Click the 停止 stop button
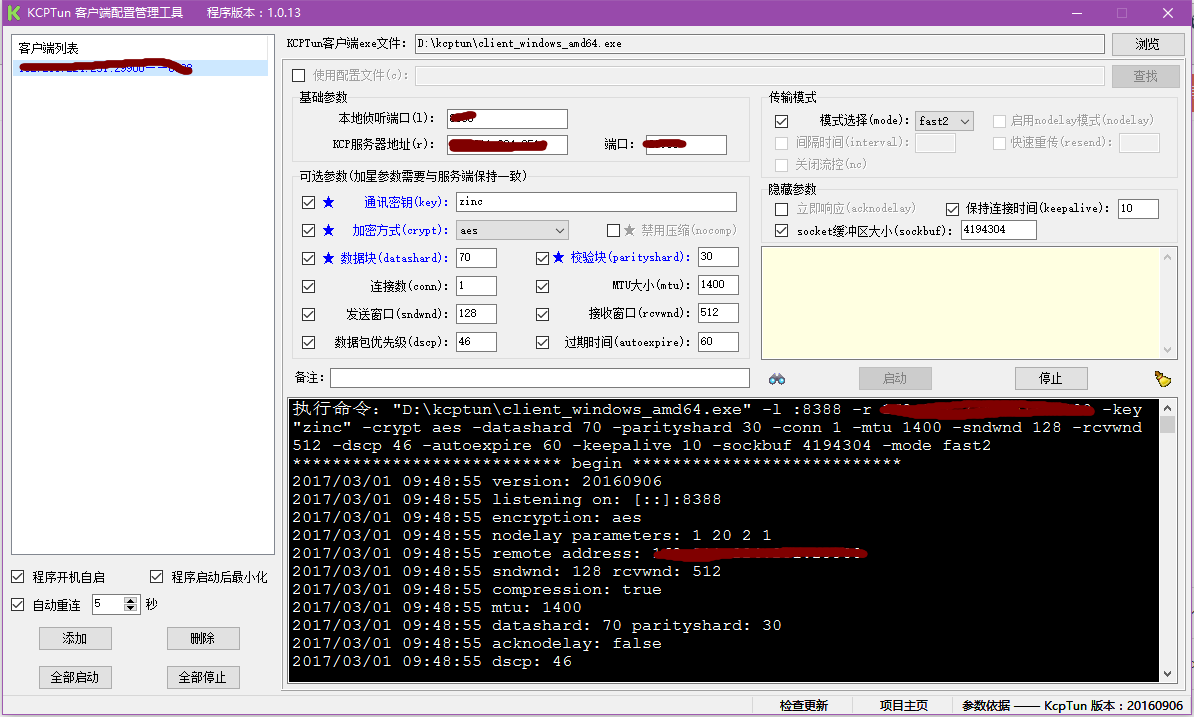 pyautogui.click(x=1050, y=378)
